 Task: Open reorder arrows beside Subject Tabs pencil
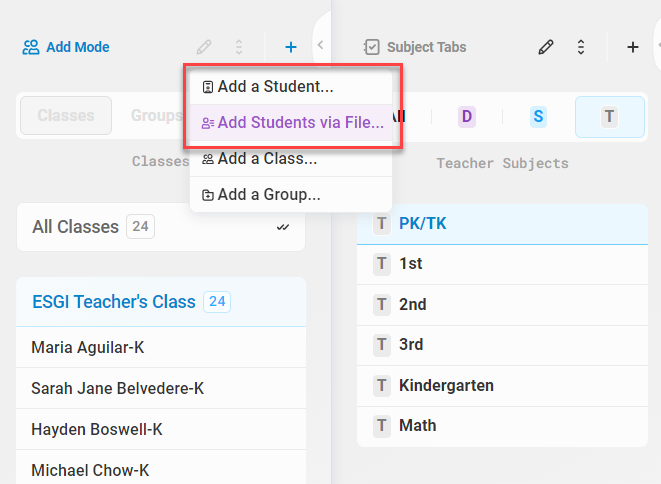(581, 47)
